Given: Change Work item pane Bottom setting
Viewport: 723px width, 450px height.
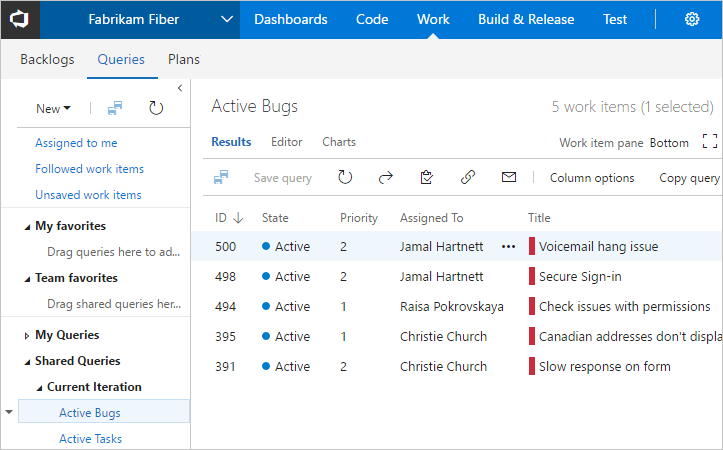Looking at the screenshot, I should (669, 143).
